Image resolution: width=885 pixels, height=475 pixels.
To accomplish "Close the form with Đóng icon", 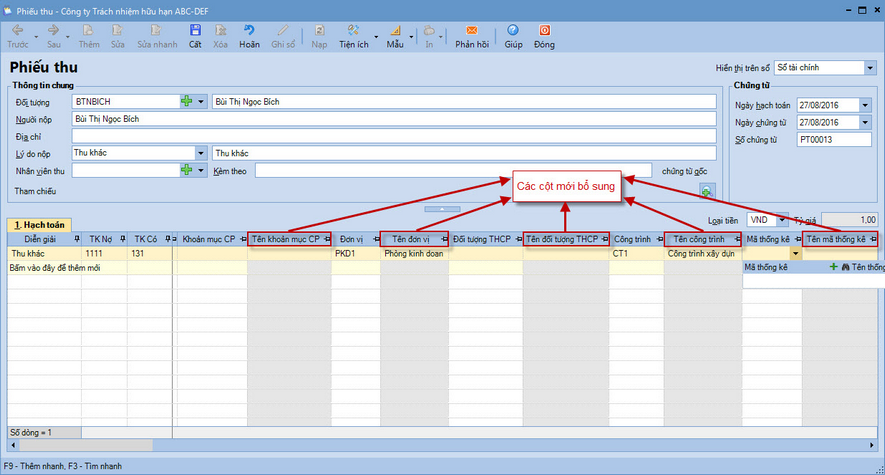I will (544, 30).
